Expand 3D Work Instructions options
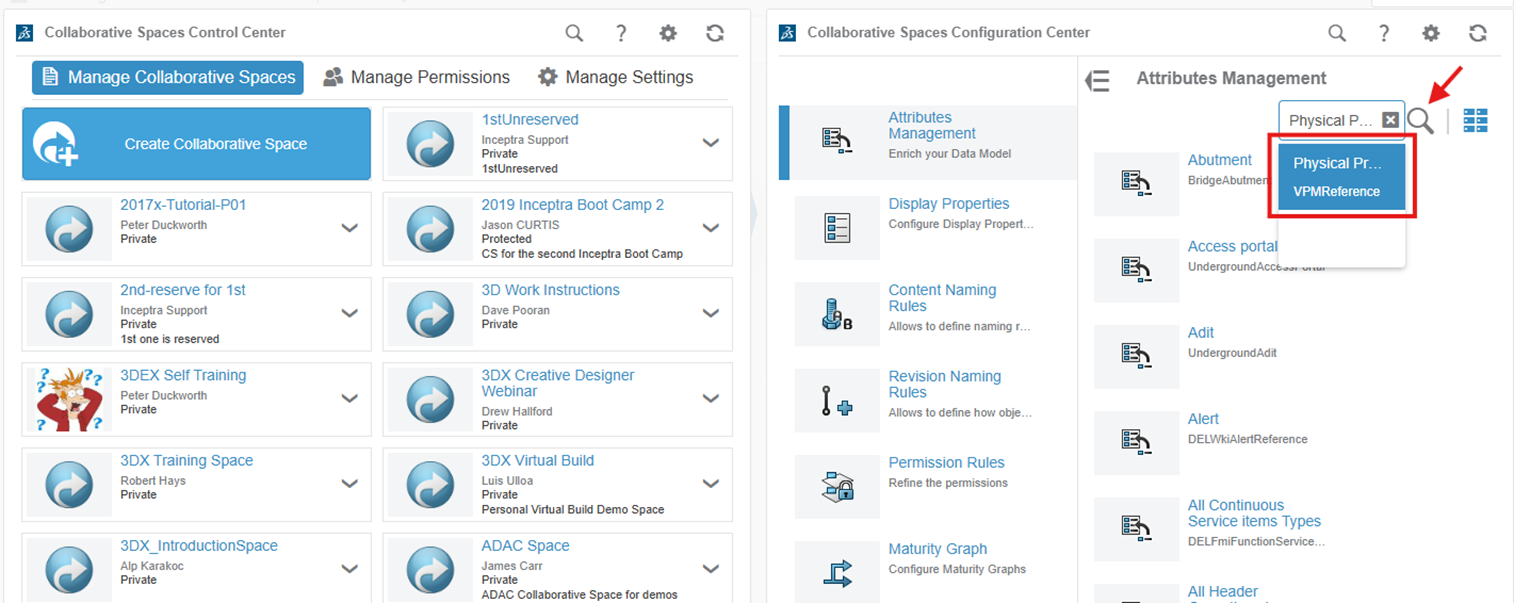Screen dimensions: 1514x603 (711, 313)
